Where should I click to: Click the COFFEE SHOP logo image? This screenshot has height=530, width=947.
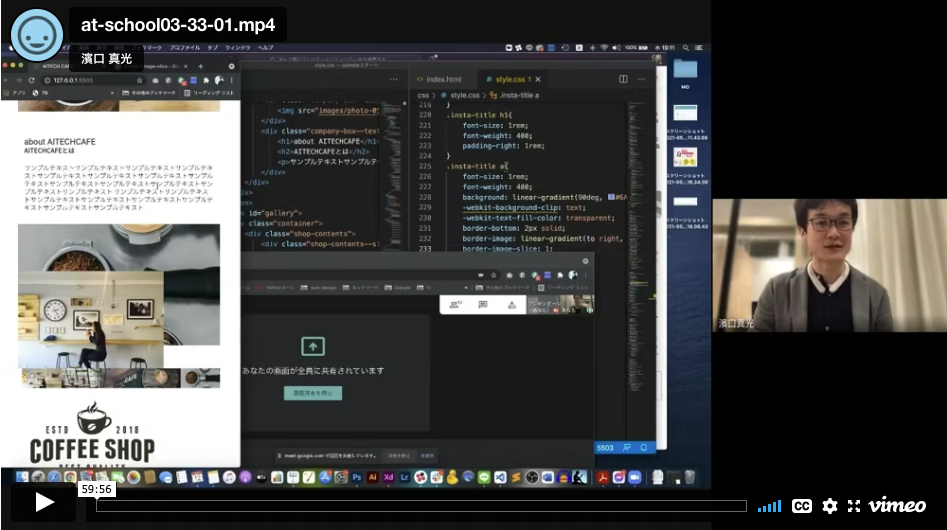[92, 434]
